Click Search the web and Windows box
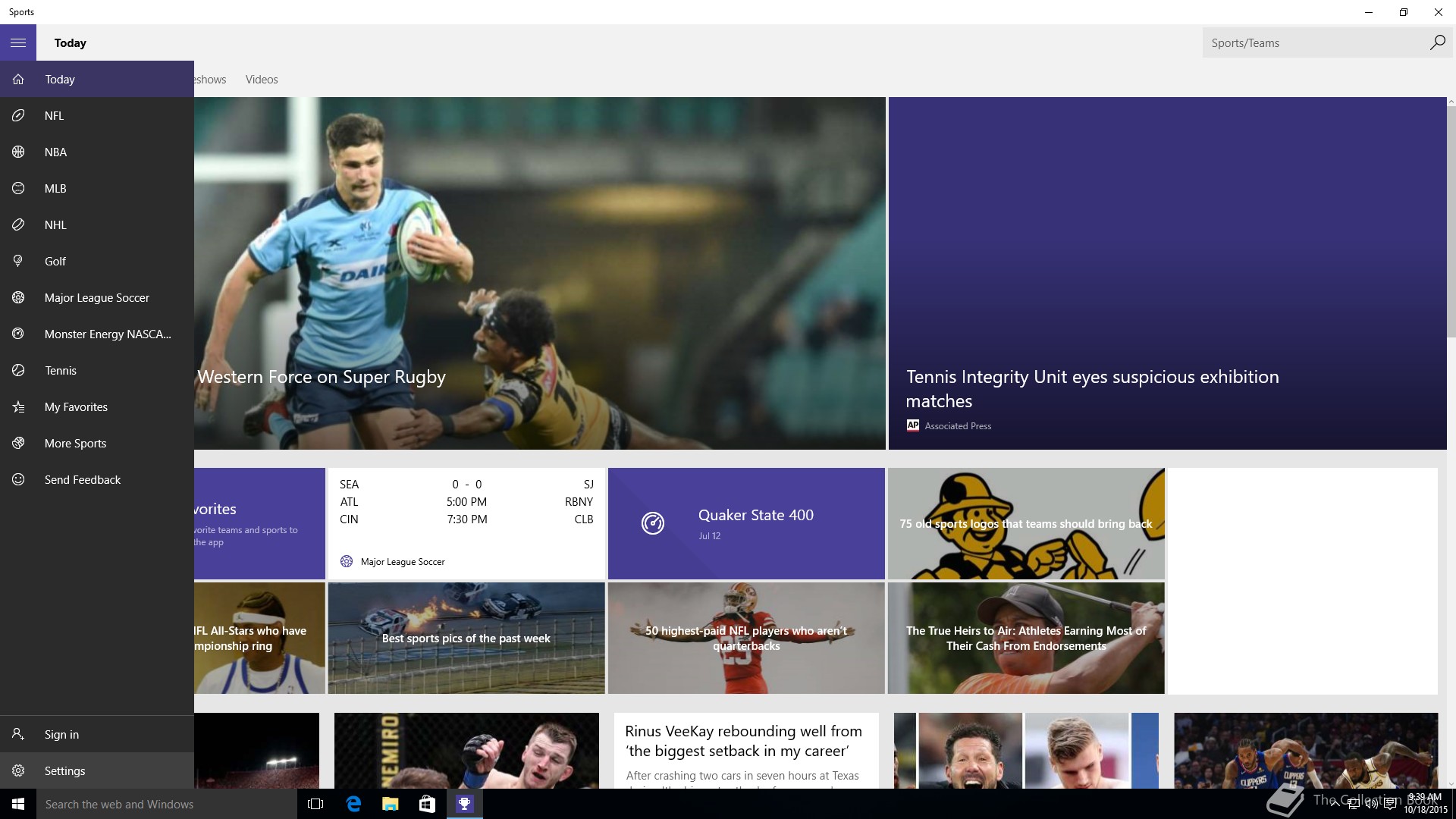The height and width of the screenshot is (819, 1456). [167, 804]
